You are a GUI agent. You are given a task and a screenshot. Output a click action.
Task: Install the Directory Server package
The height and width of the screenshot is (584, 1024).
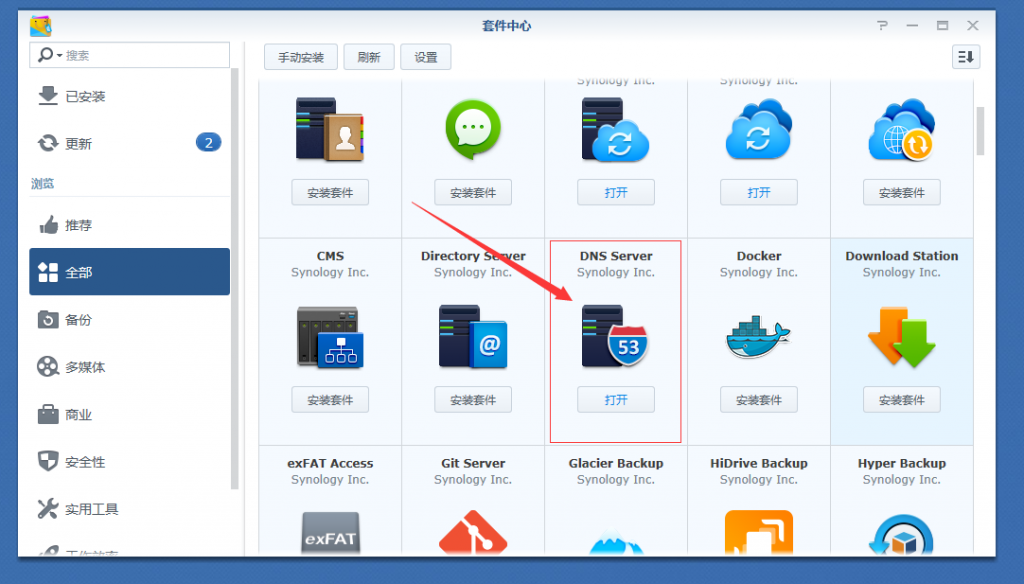(x=473, y=399)
